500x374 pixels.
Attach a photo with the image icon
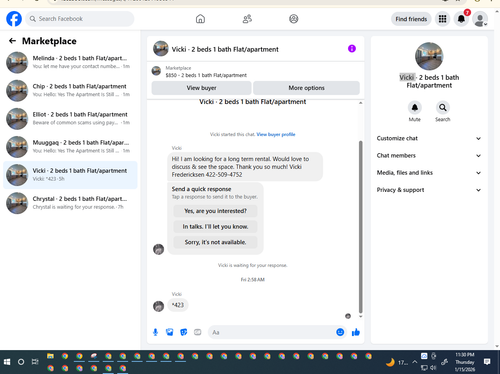[170, 332]
